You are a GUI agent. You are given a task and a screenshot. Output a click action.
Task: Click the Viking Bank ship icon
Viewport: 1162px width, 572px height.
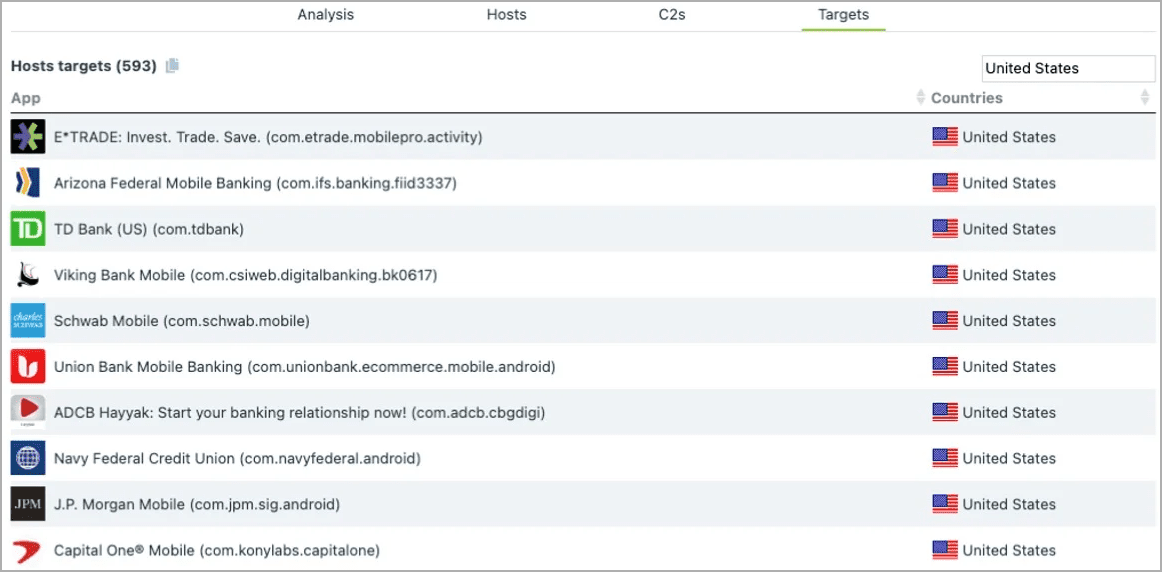click(x=28, y=275)
